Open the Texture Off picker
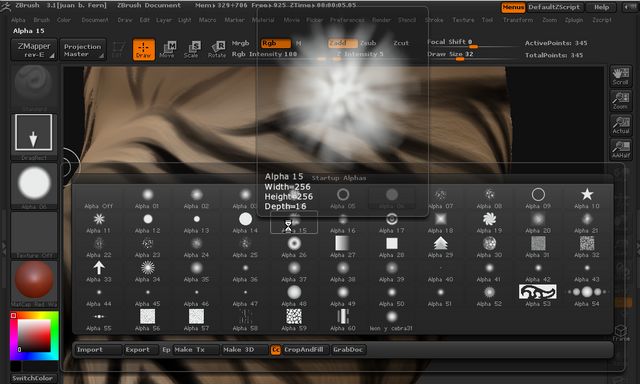The width and height of the screenshot is (640, 384). click(x=34, y=235)
